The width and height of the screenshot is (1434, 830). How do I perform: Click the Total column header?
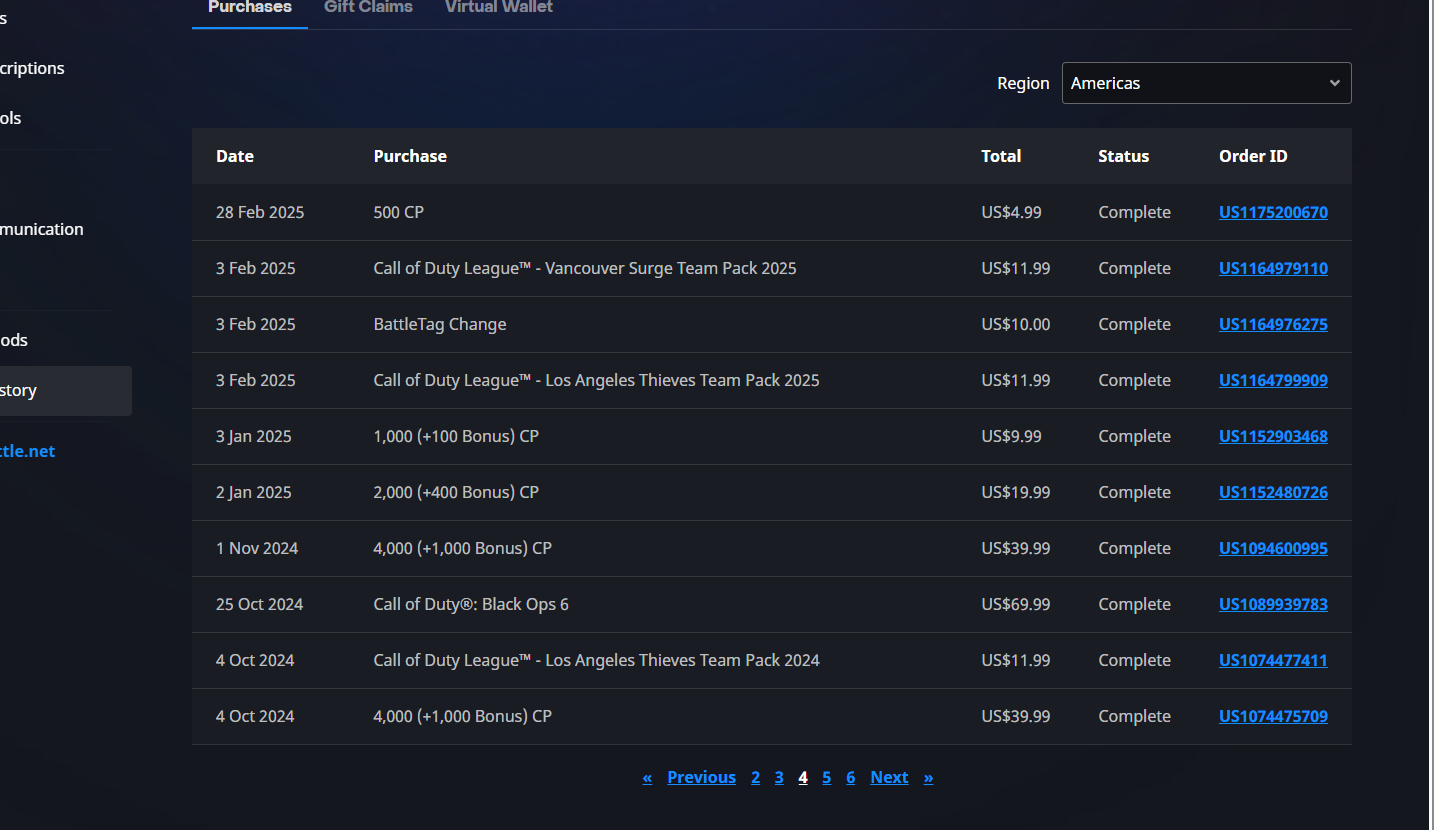(1001, 156)
